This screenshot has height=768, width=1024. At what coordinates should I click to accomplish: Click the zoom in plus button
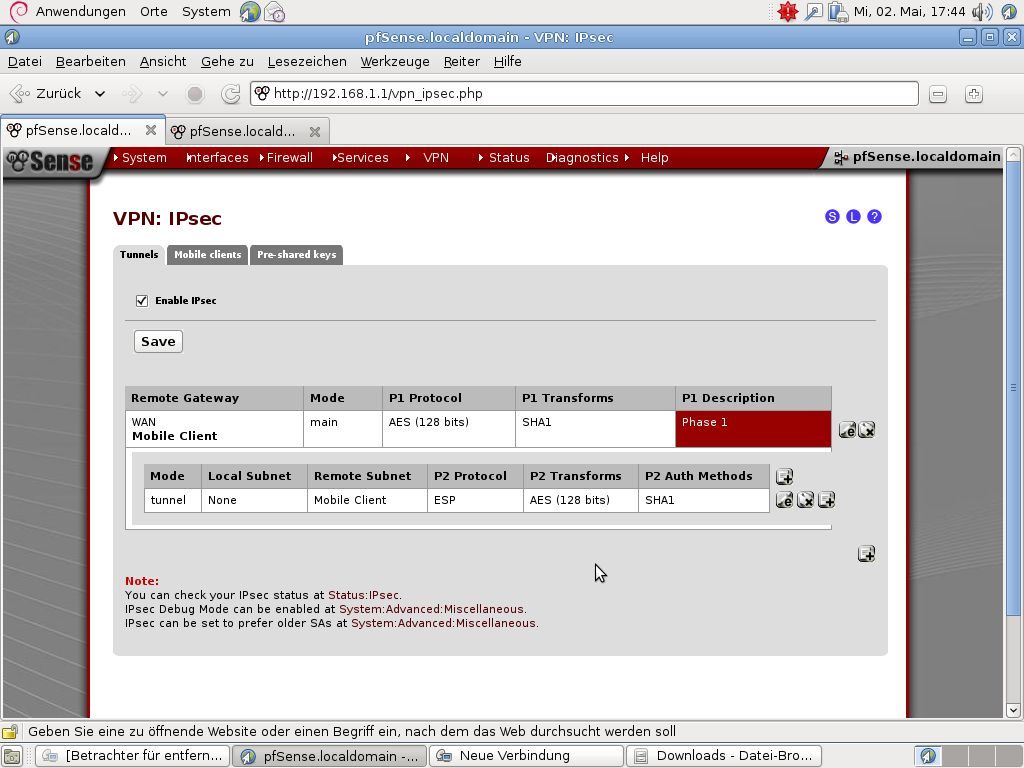point(974,94)
